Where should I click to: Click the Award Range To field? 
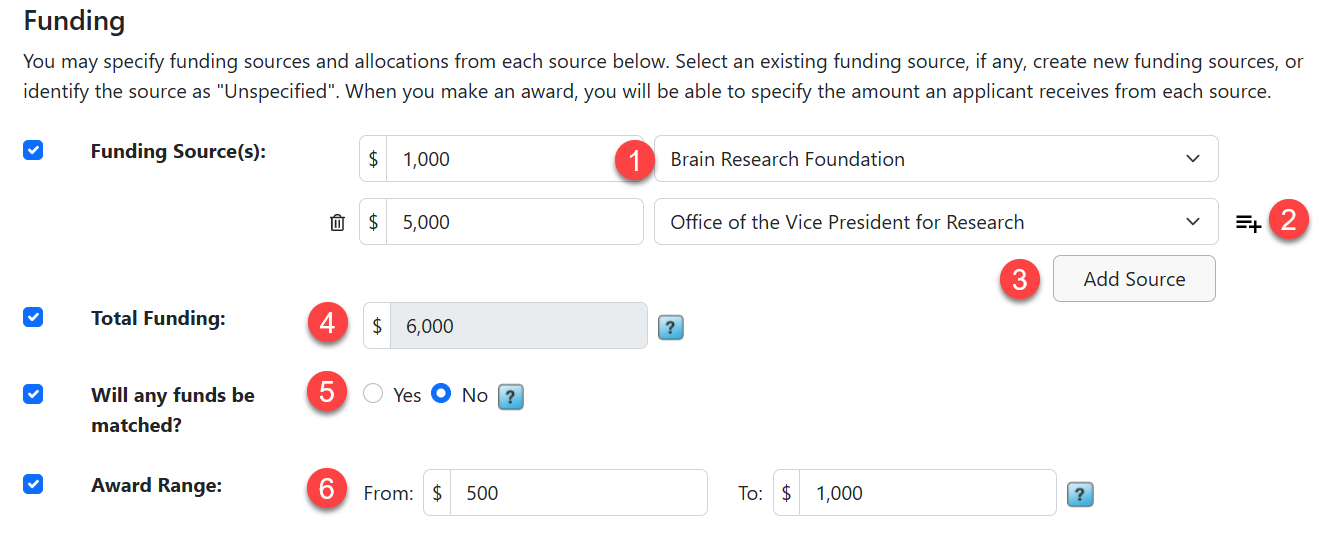point(927,493)
